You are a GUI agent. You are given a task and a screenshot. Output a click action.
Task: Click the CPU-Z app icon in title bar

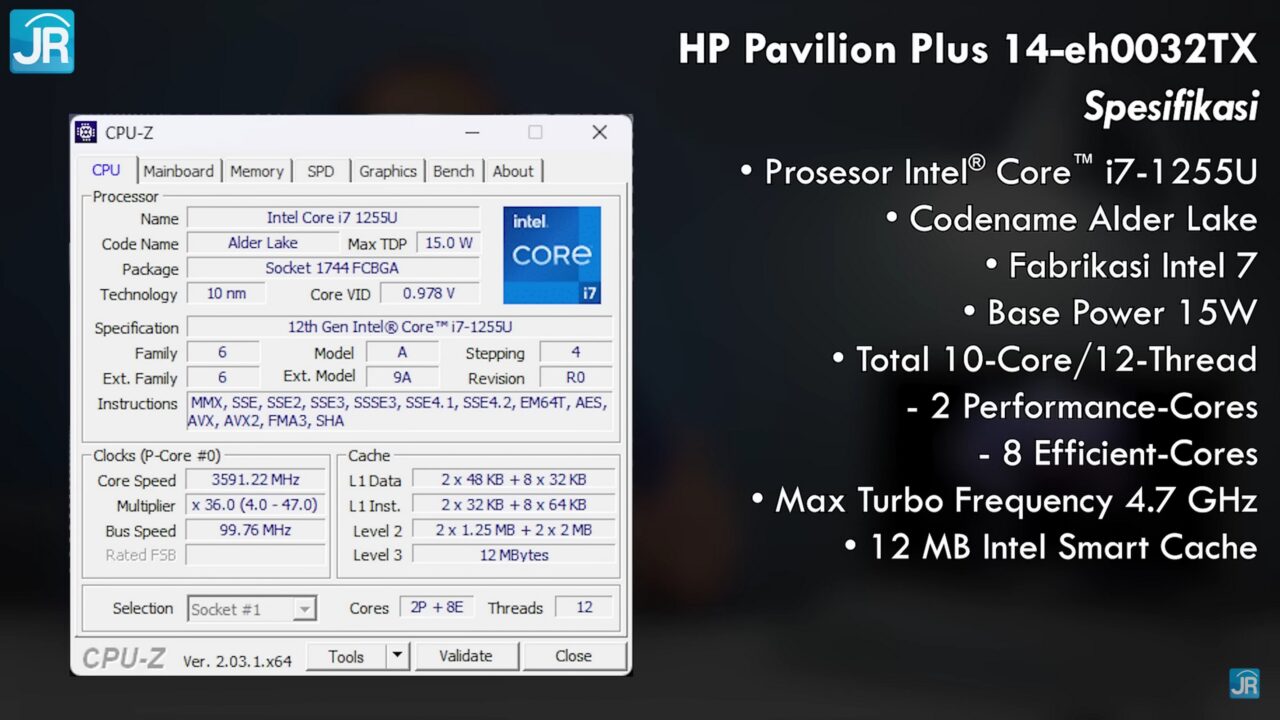pyautogui.click(x=87, y=132)
